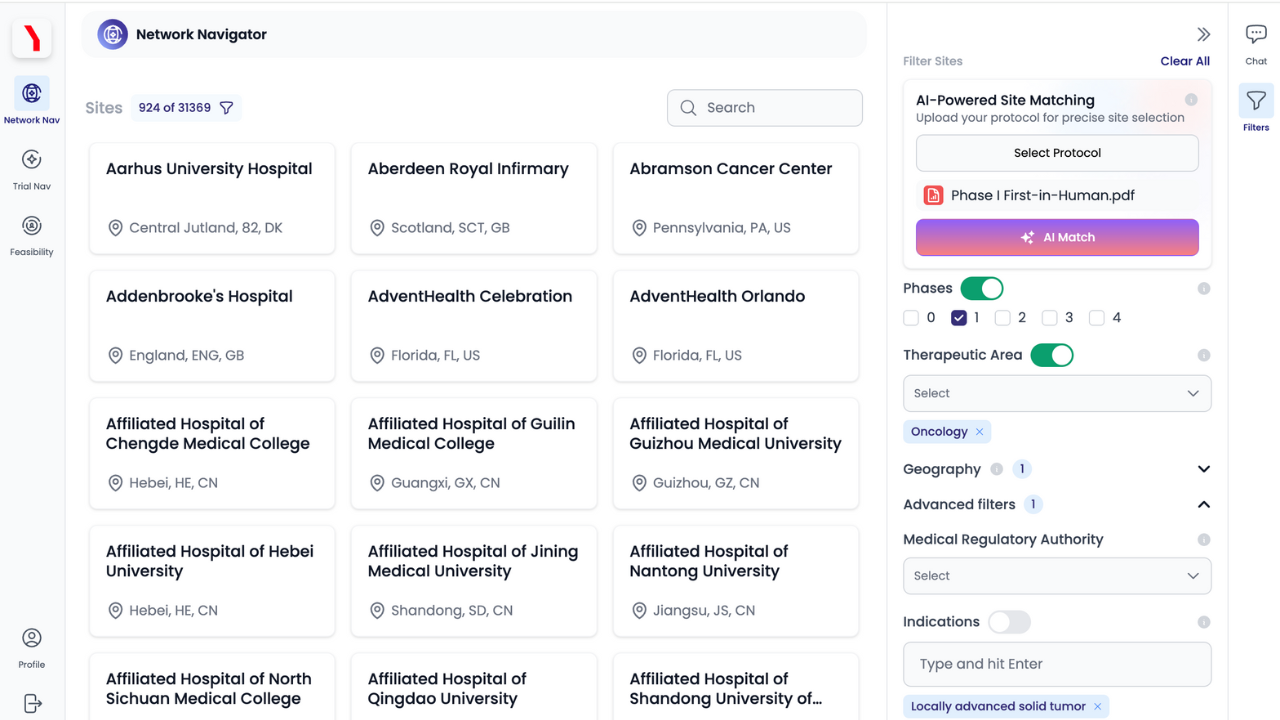Click the AI Match button
This screenshot has width=1280, height=720.
pyautogui.click(x=1057, y=237)
